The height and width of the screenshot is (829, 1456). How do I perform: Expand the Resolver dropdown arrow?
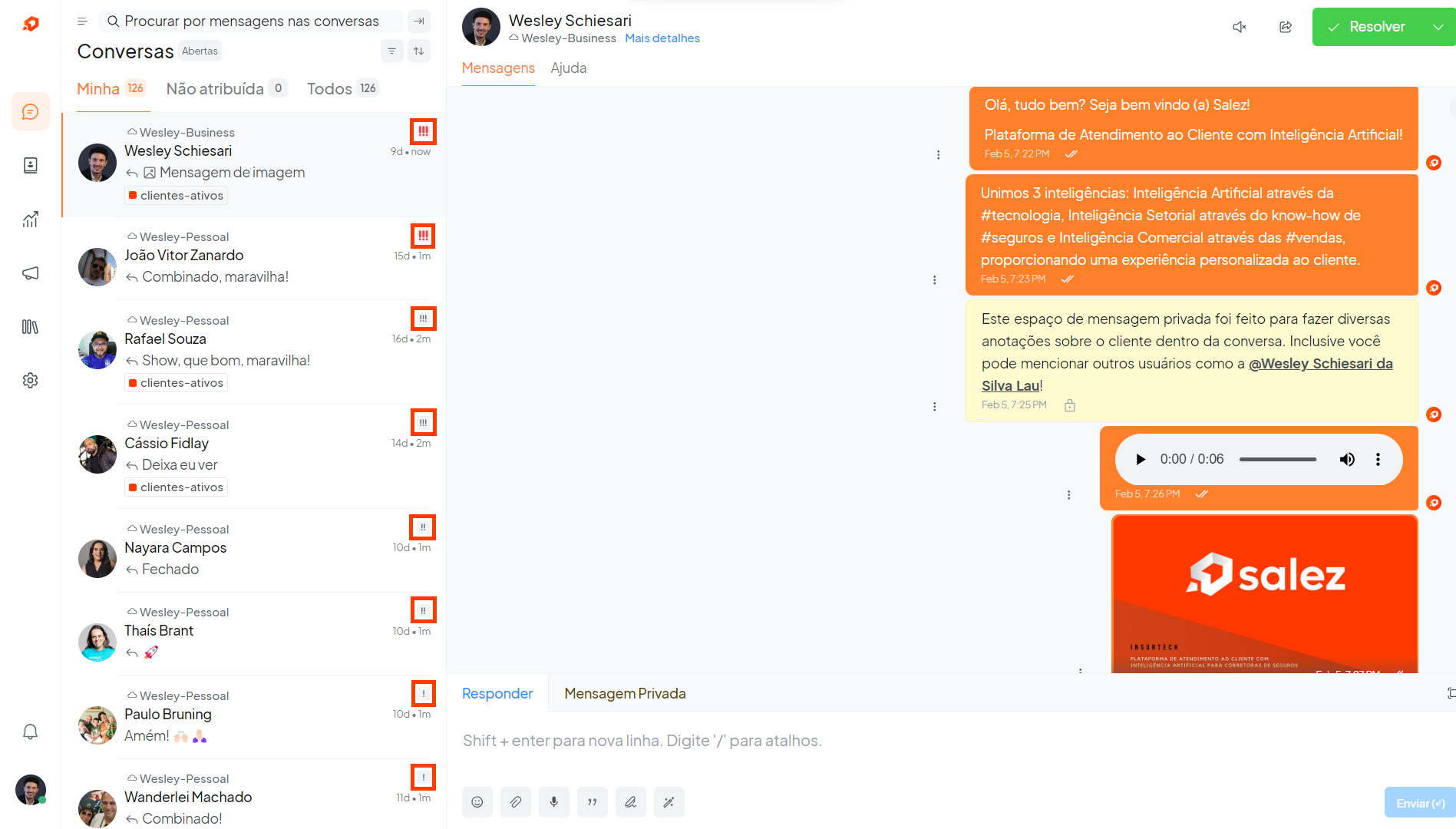(1438, 27)
